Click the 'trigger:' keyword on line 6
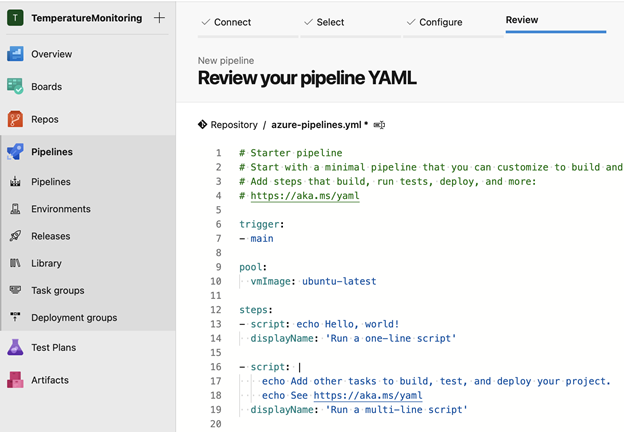Screen dimensions: 624x432 pyautogui.click(x=261, y=224)
